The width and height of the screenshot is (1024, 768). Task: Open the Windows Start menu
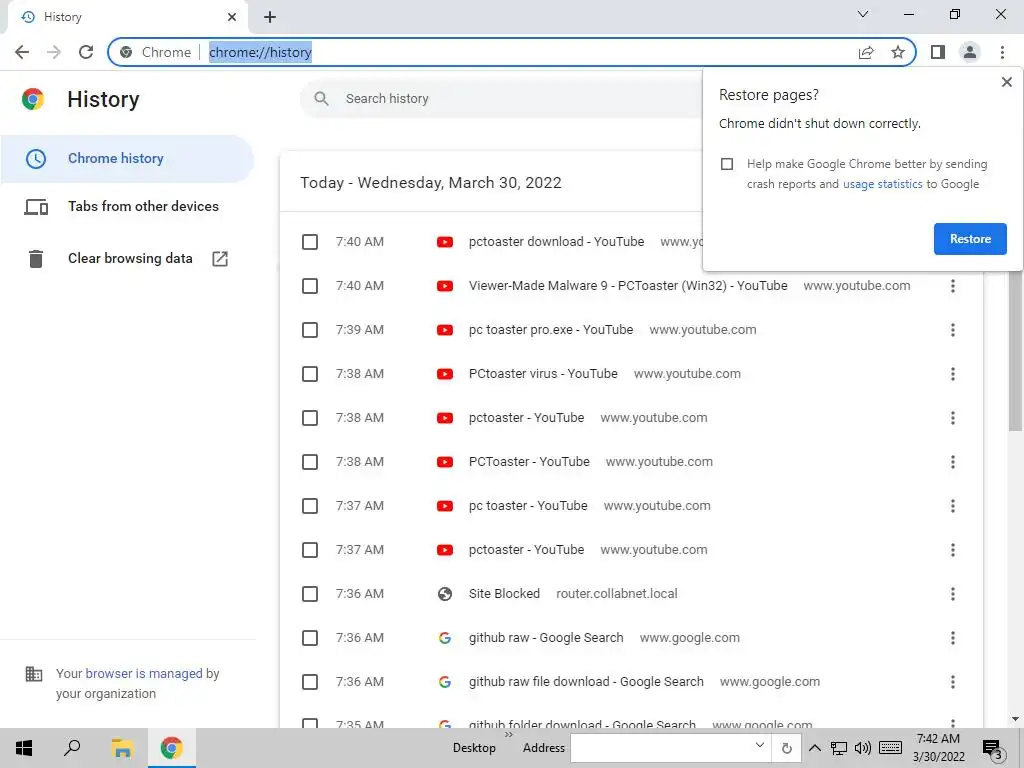(24, 748)
